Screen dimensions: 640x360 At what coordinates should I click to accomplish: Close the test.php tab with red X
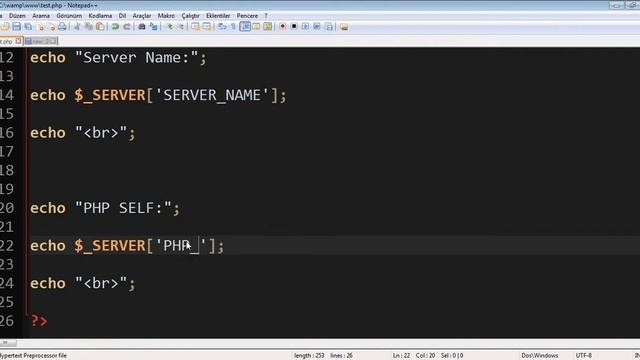pyautogui.click(x=18, y=41)
